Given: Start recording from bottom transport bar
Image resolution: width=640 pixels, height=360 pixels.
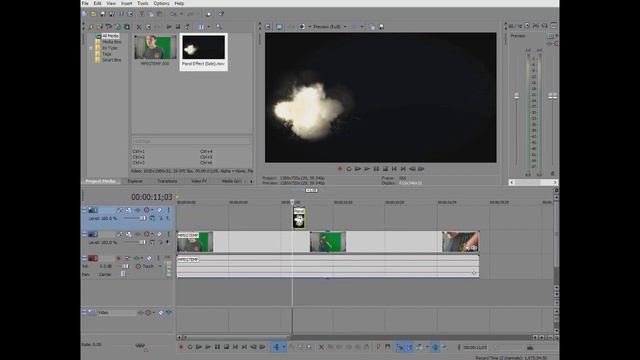Looking at the screenshot, I should pos(181,347).
